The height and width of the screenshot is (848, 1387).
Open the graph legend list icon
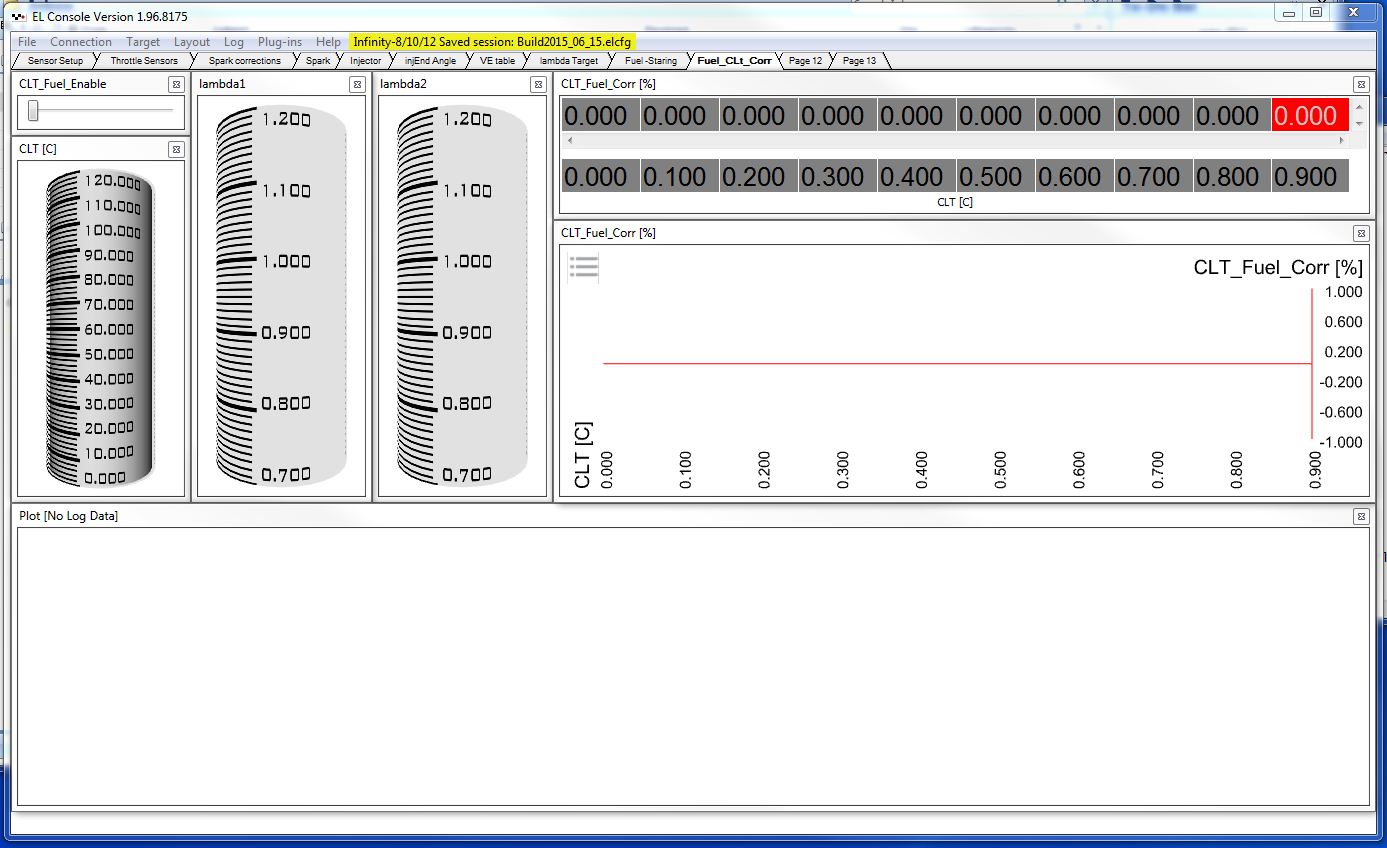[584, 266]
